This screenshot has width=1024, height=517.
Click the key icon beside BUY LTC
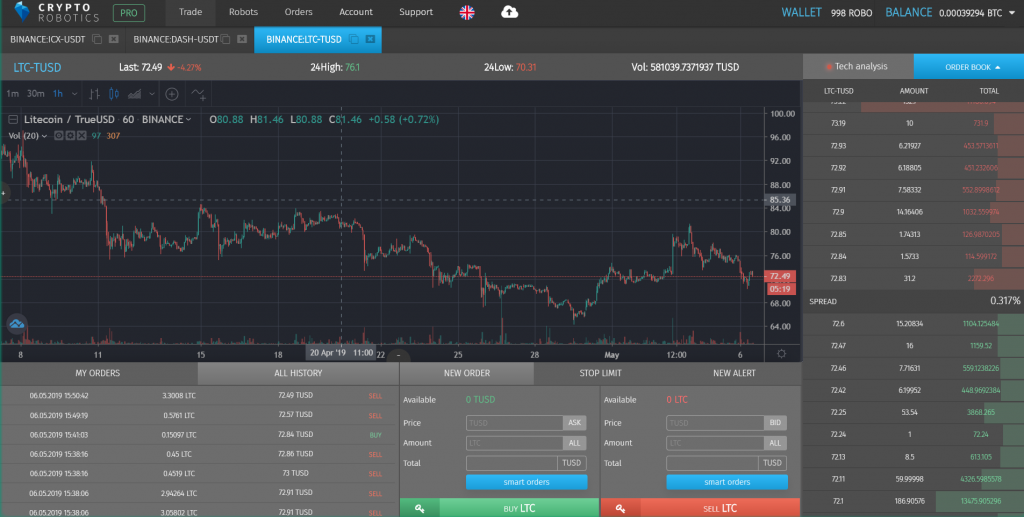420,508
